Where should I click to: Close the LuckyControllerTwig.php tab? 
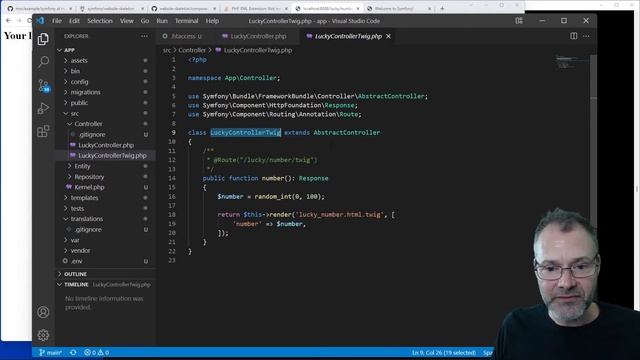tap(389, 36)
